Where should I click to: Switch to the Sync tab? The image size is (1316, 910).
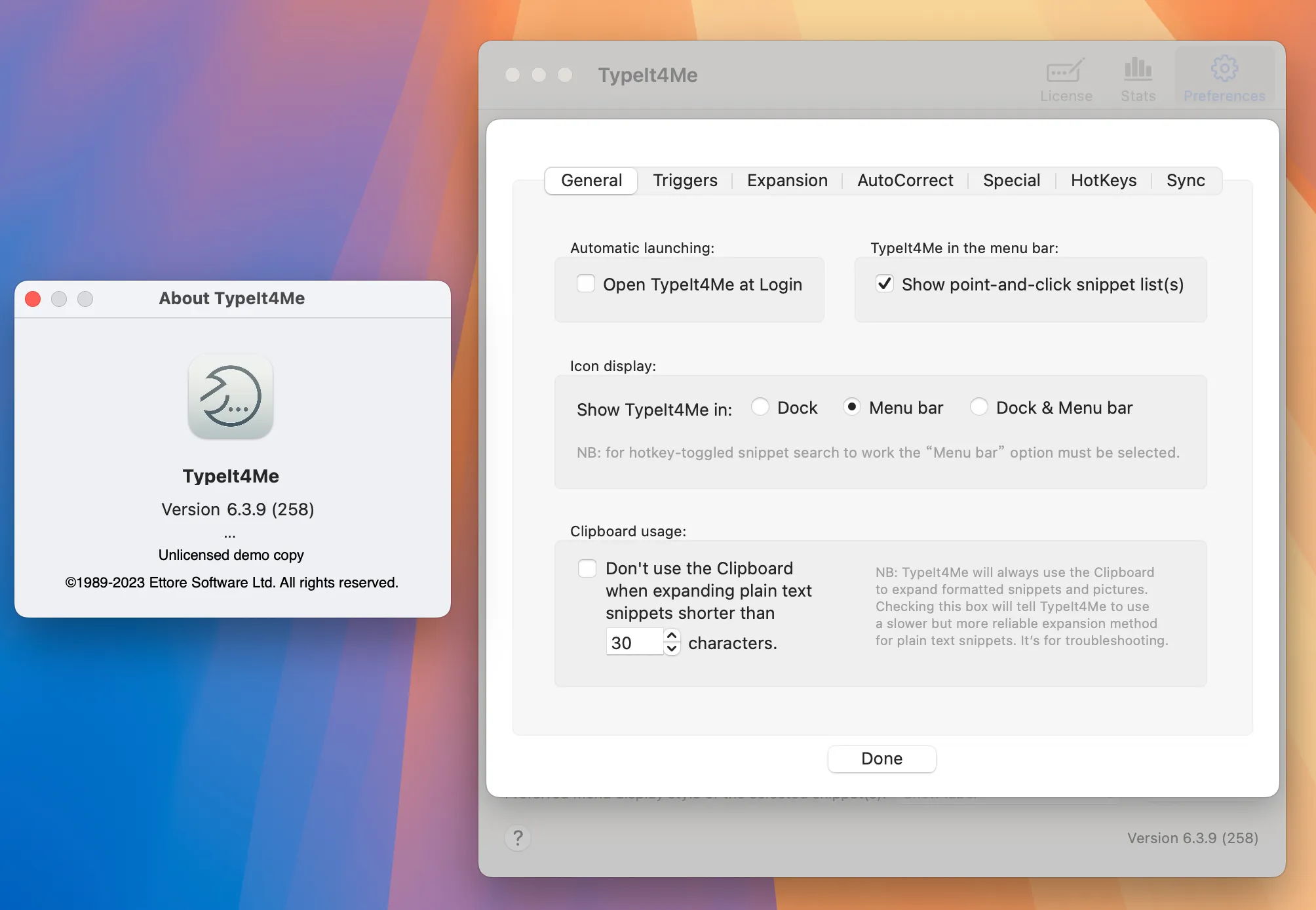pyautogui.click(x=1186, y=180)
